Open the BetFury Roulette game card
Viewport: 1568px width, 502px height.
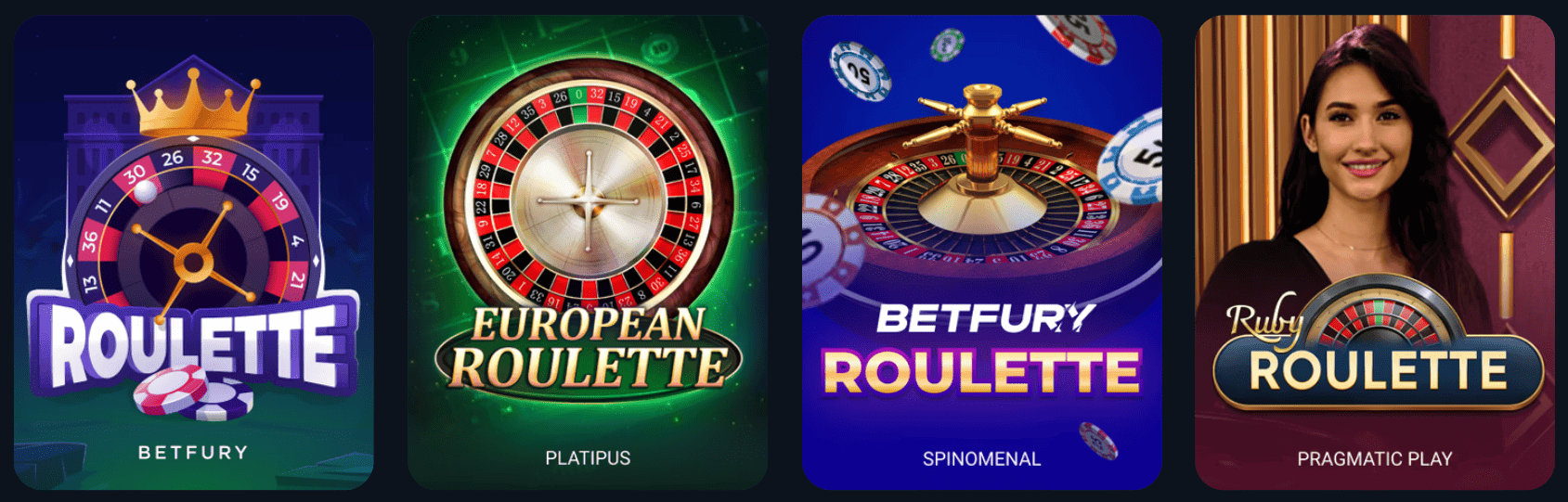194,251
